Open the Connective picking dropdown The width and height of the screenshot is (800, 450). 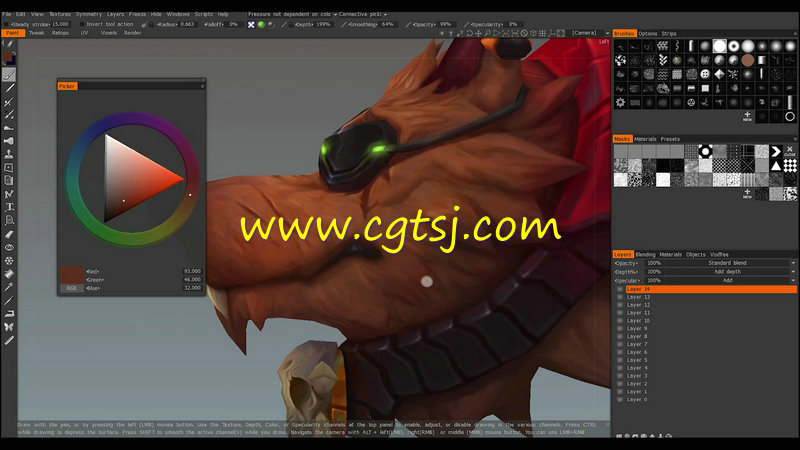(363, 14)
